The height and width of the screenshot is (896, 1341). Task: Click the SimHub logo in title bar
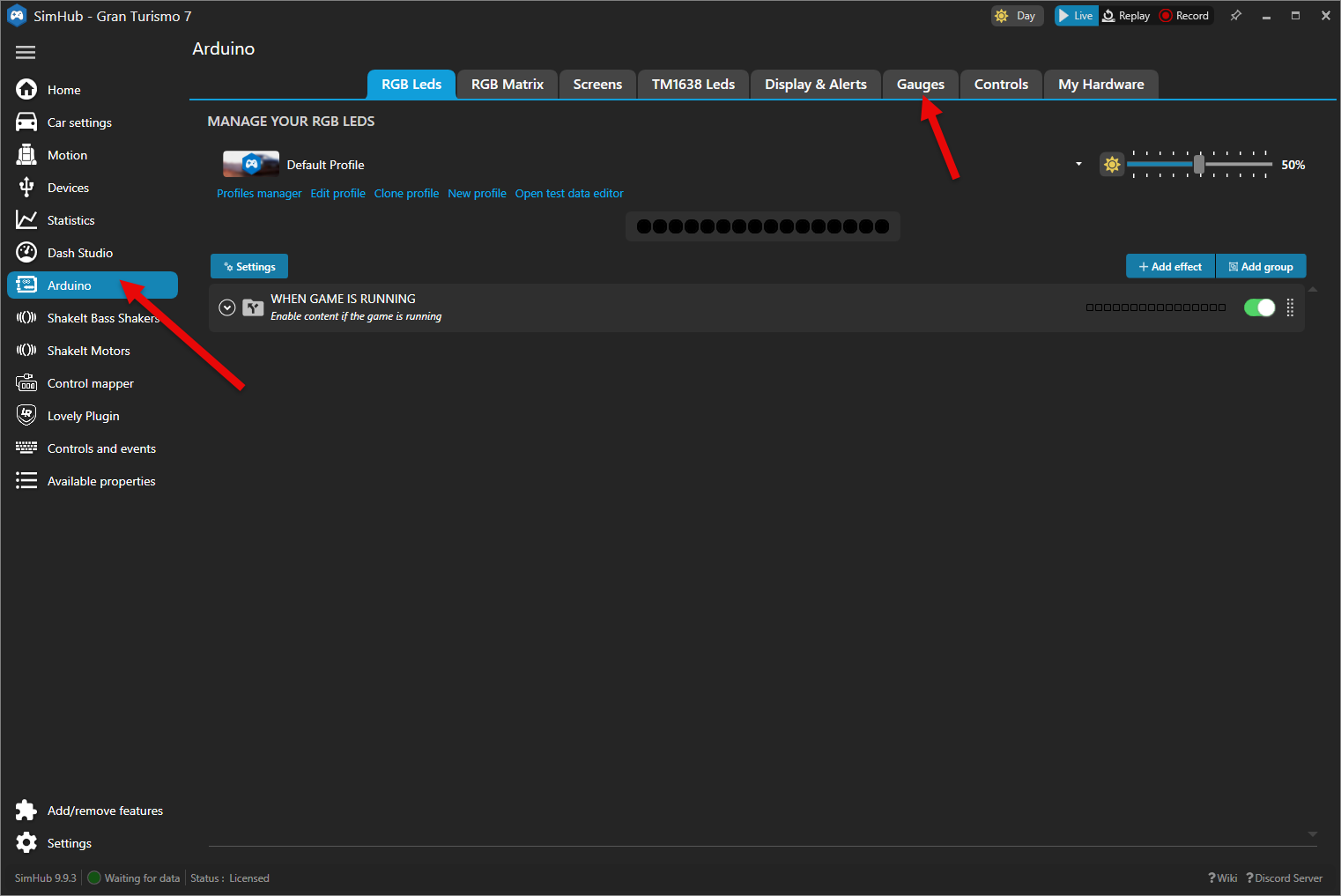tap(17, 16)
